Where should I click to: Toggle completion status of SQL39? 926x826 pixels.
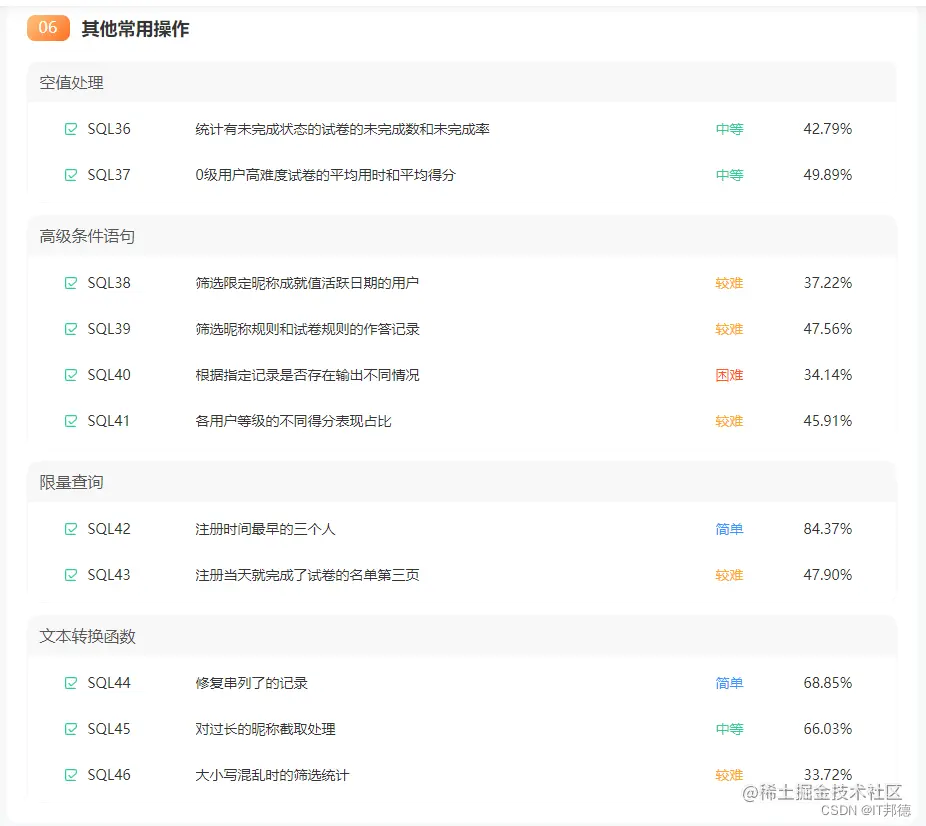click(70, 329)
